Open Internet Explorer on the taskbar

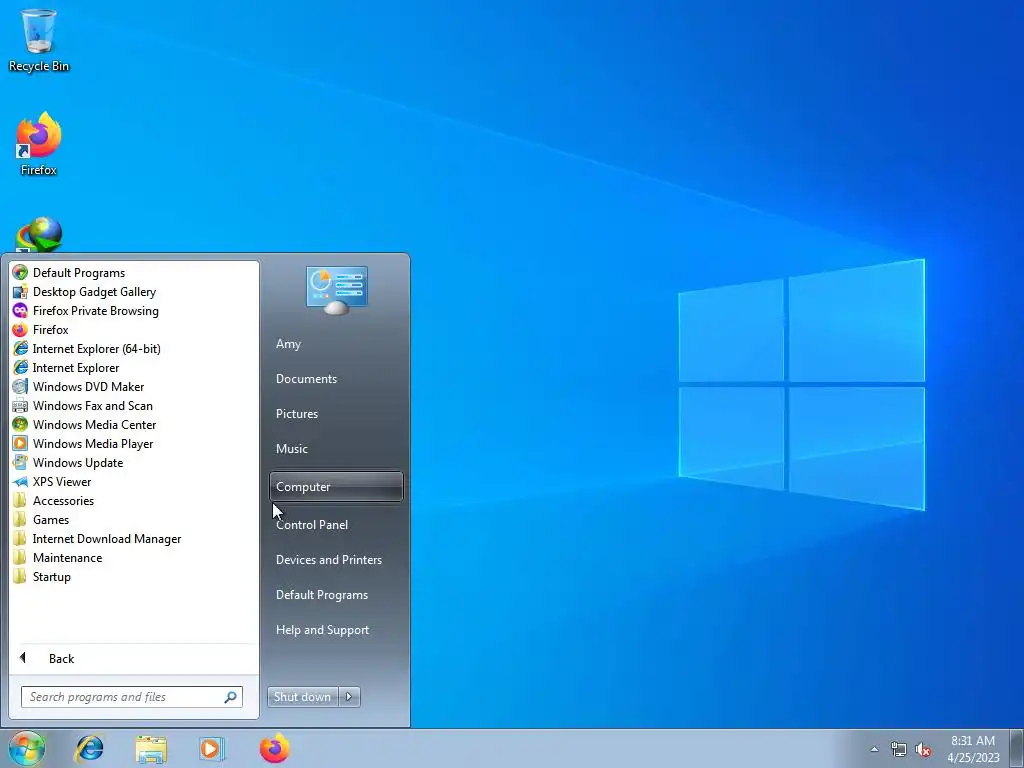click(x=89, y=748)
